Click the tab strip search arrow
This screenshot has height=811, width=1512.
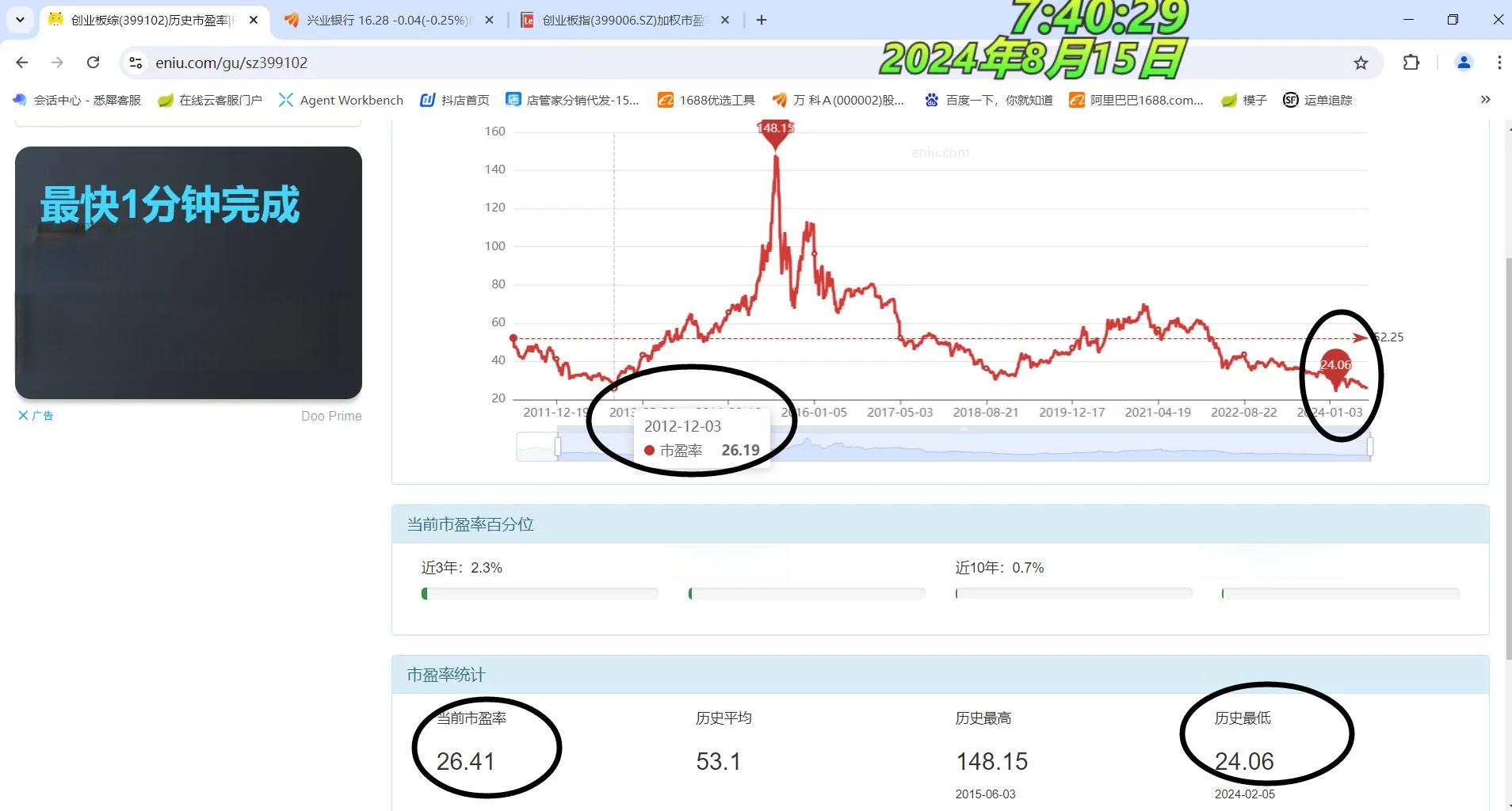point(20,20)
